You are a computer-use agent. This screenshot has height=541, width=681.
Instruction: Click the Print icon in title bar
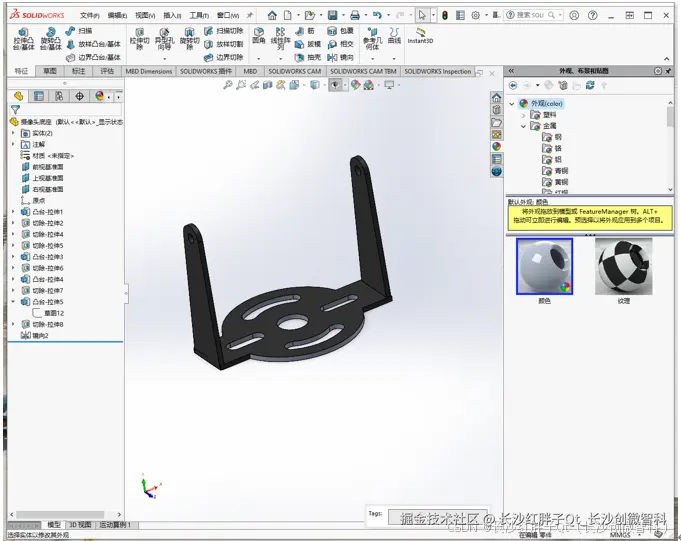355,16
